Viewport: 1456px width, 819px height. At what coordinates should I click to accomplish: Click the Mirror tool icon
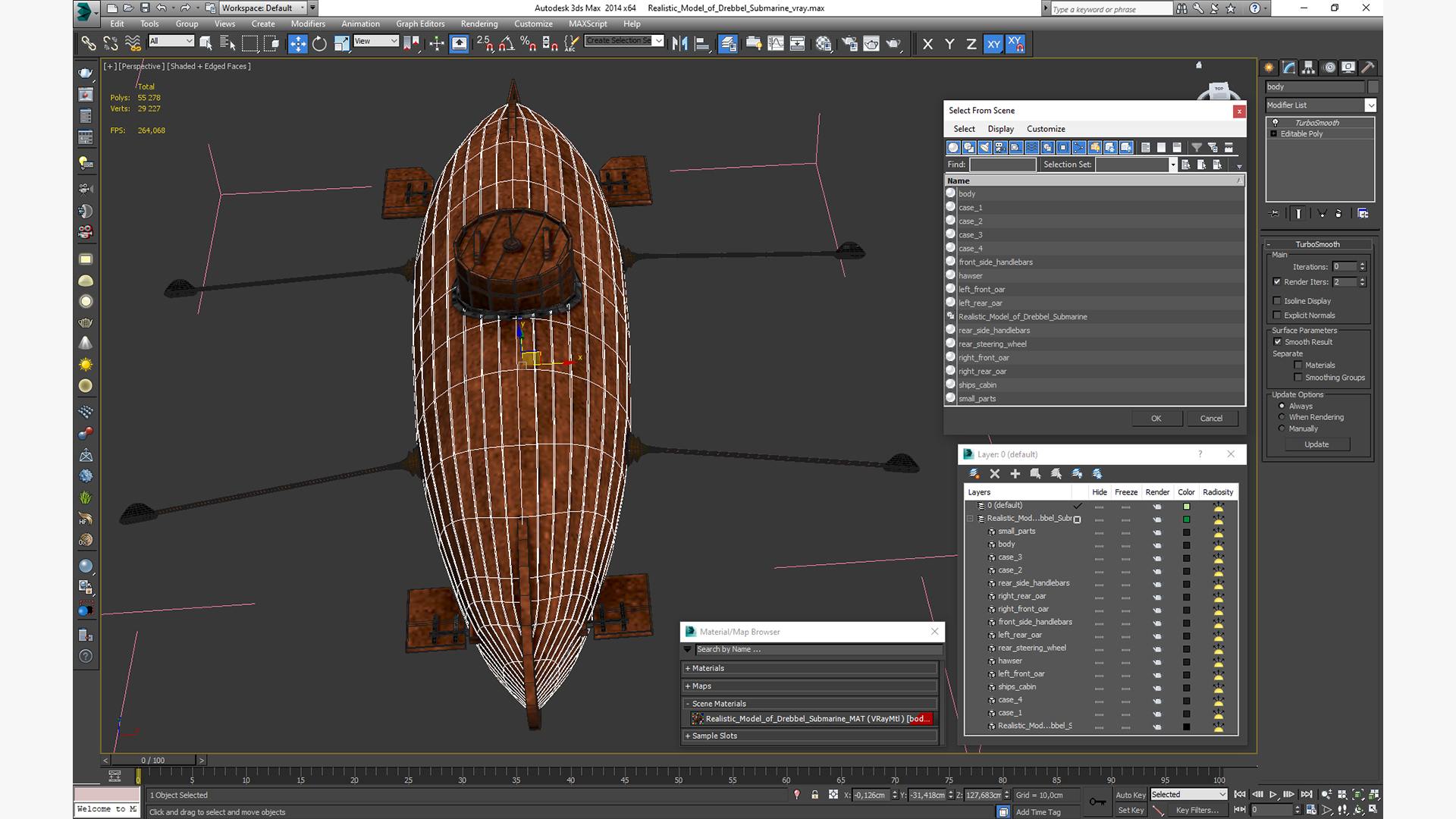click(x=679, y=44)
